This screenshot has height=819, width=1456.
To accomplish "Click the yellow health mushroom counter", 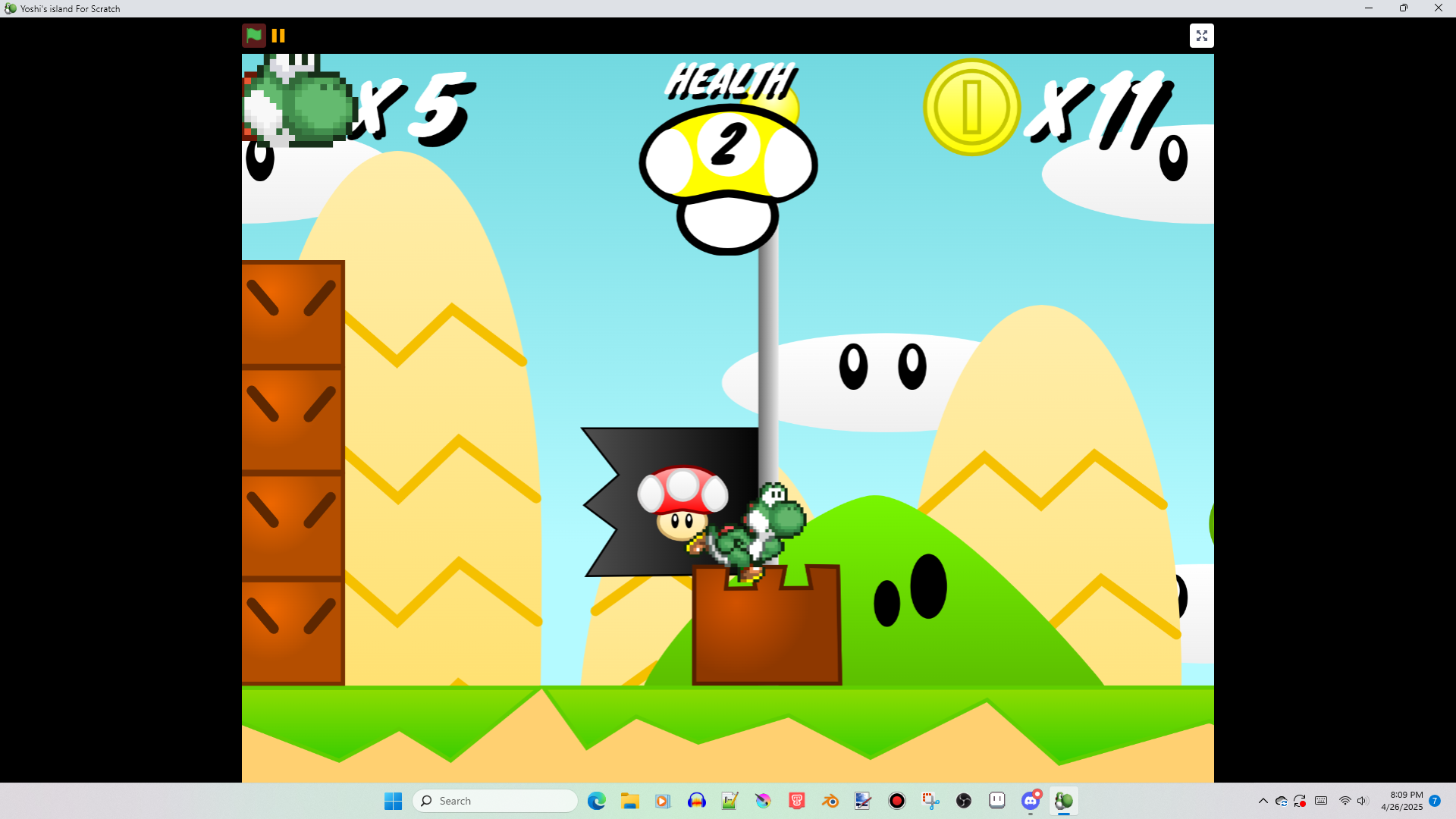I will (x=728, y=178).
